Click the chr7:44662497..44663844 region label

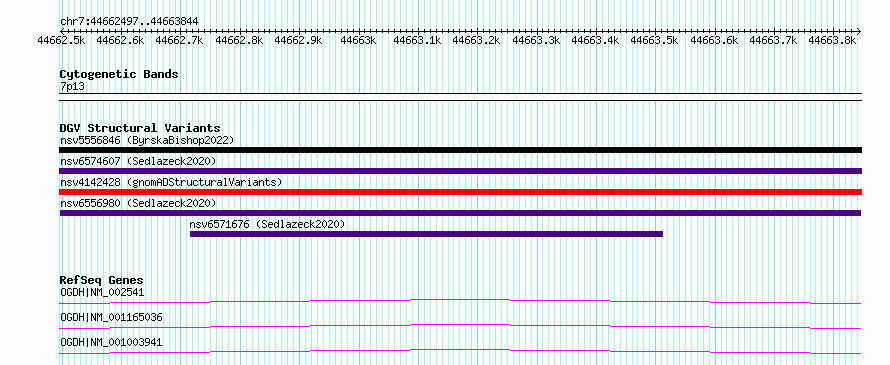click(x=129, y=21)
